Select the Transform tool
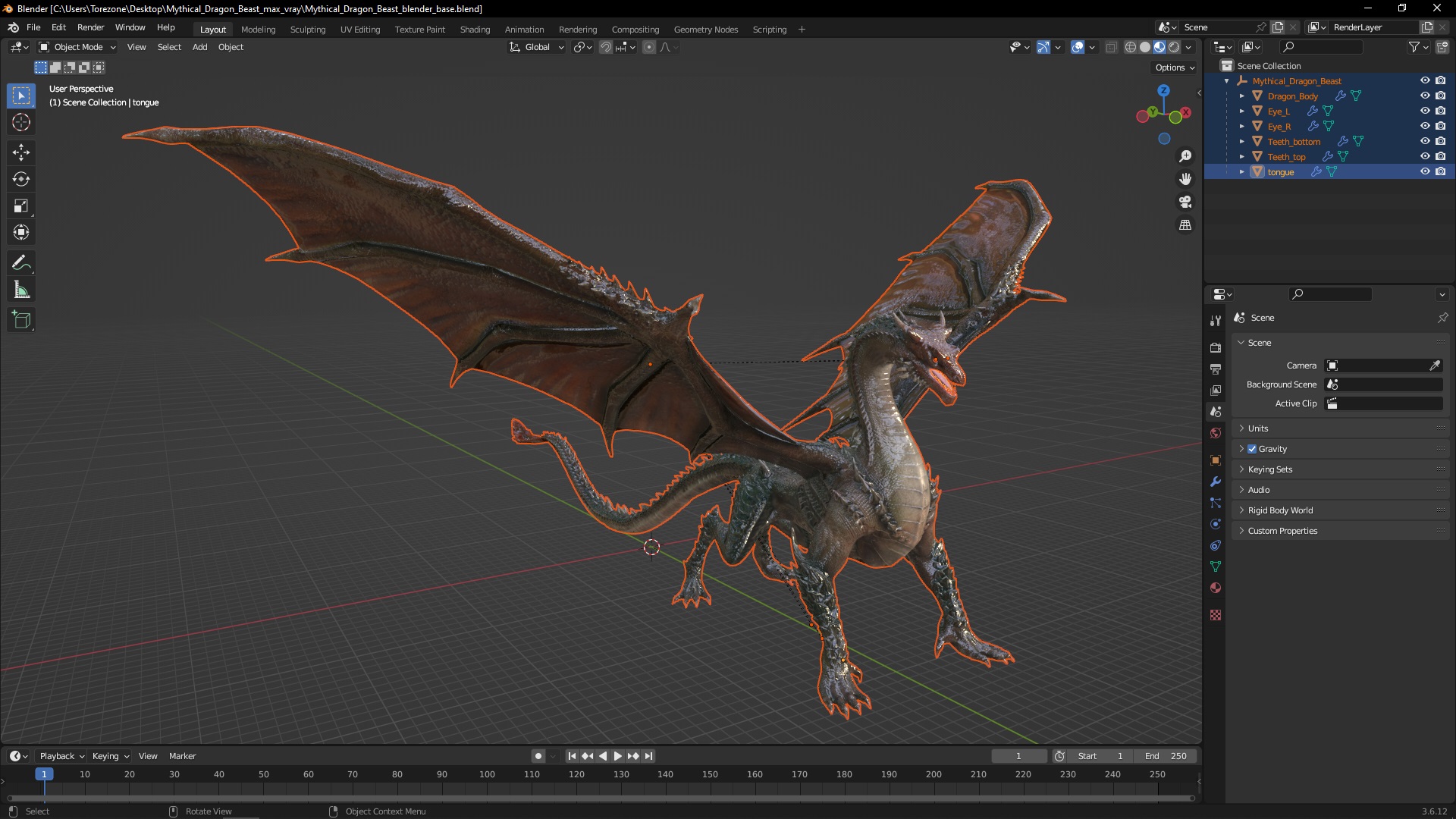Image resolution: width=1456 pixels, height=819 pixels. coord(21,232)
